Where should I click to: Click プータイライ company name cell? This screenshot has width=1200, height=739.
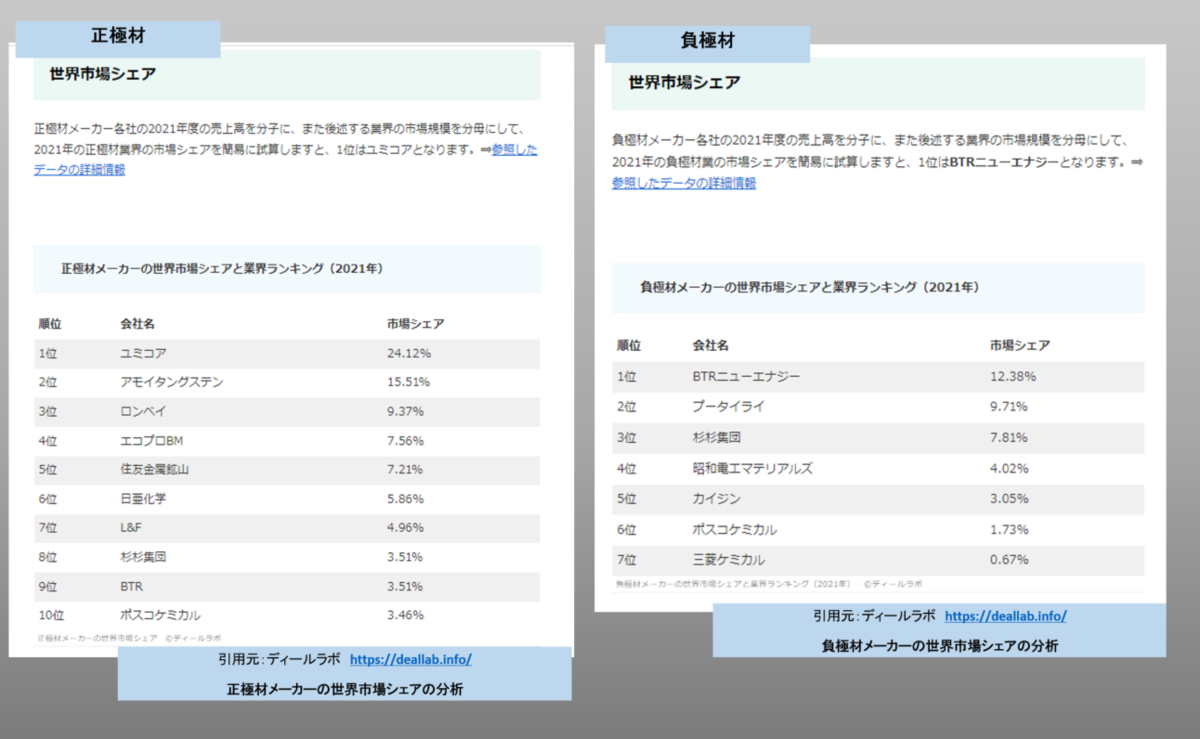pos(727,407)
